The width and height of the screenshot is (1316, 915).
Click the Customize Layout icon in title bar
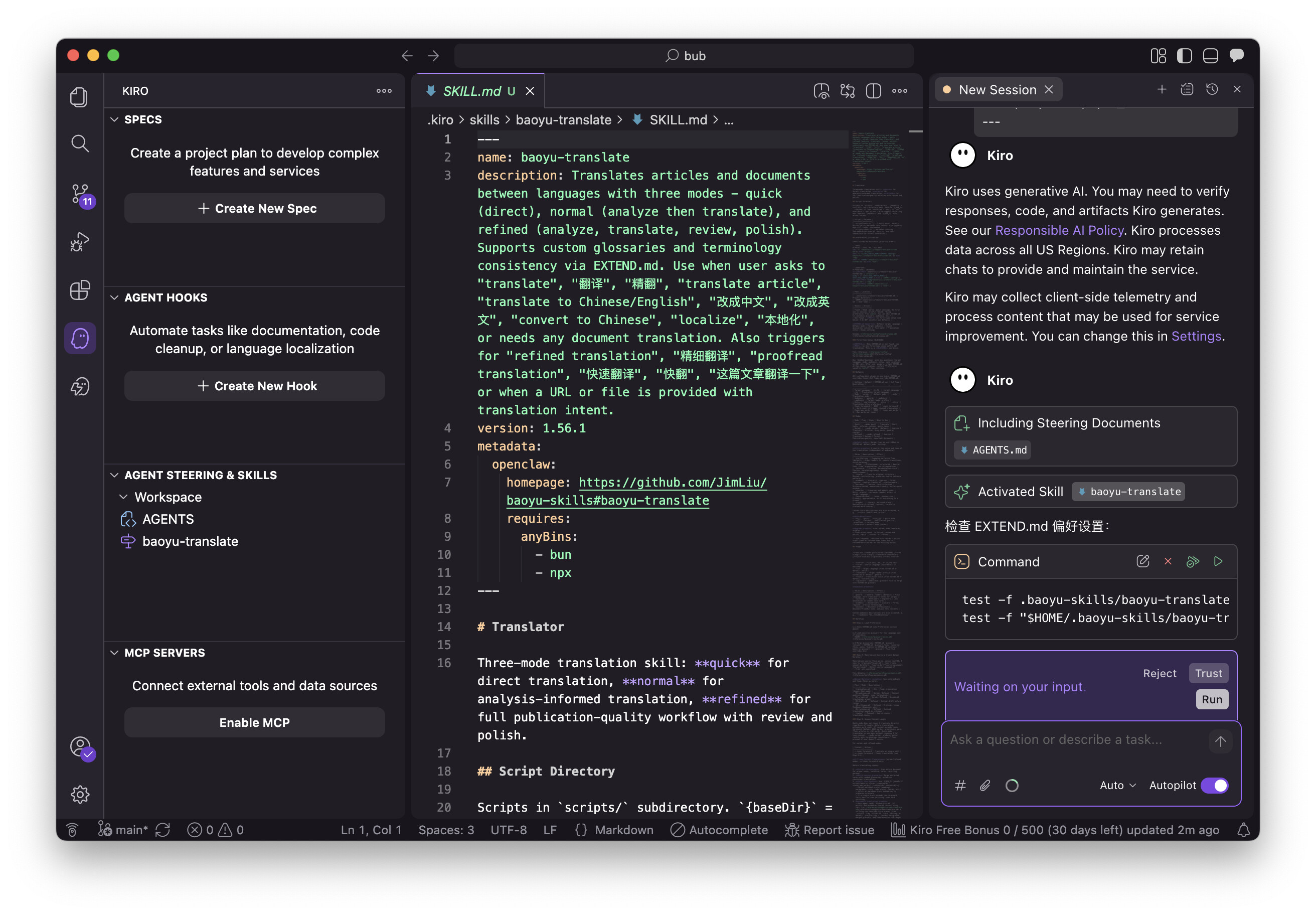pyautogui.click(x=1158, y=56)
